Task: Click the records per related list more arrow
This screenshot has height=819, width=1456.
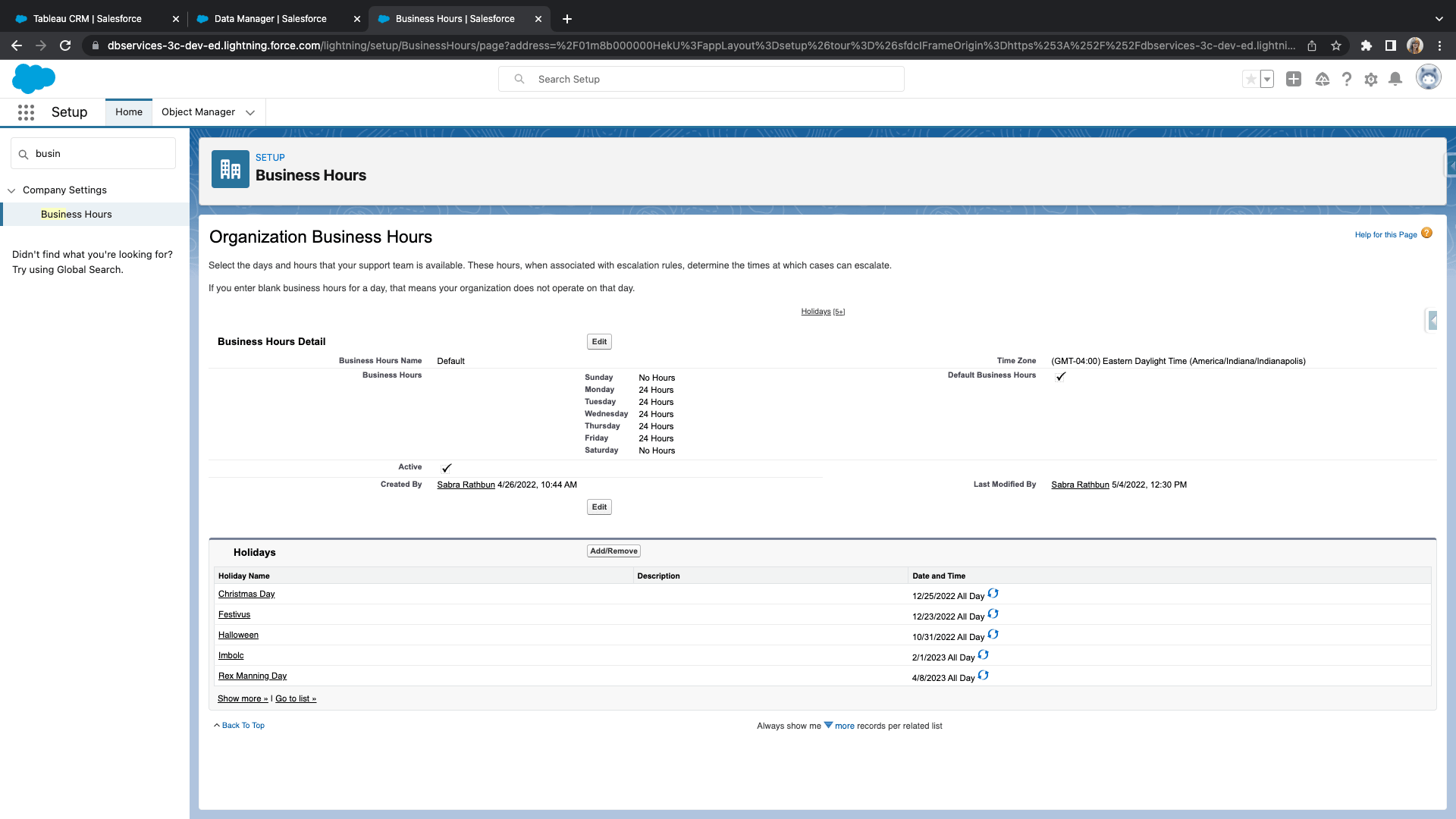Action: coord(828,725)
